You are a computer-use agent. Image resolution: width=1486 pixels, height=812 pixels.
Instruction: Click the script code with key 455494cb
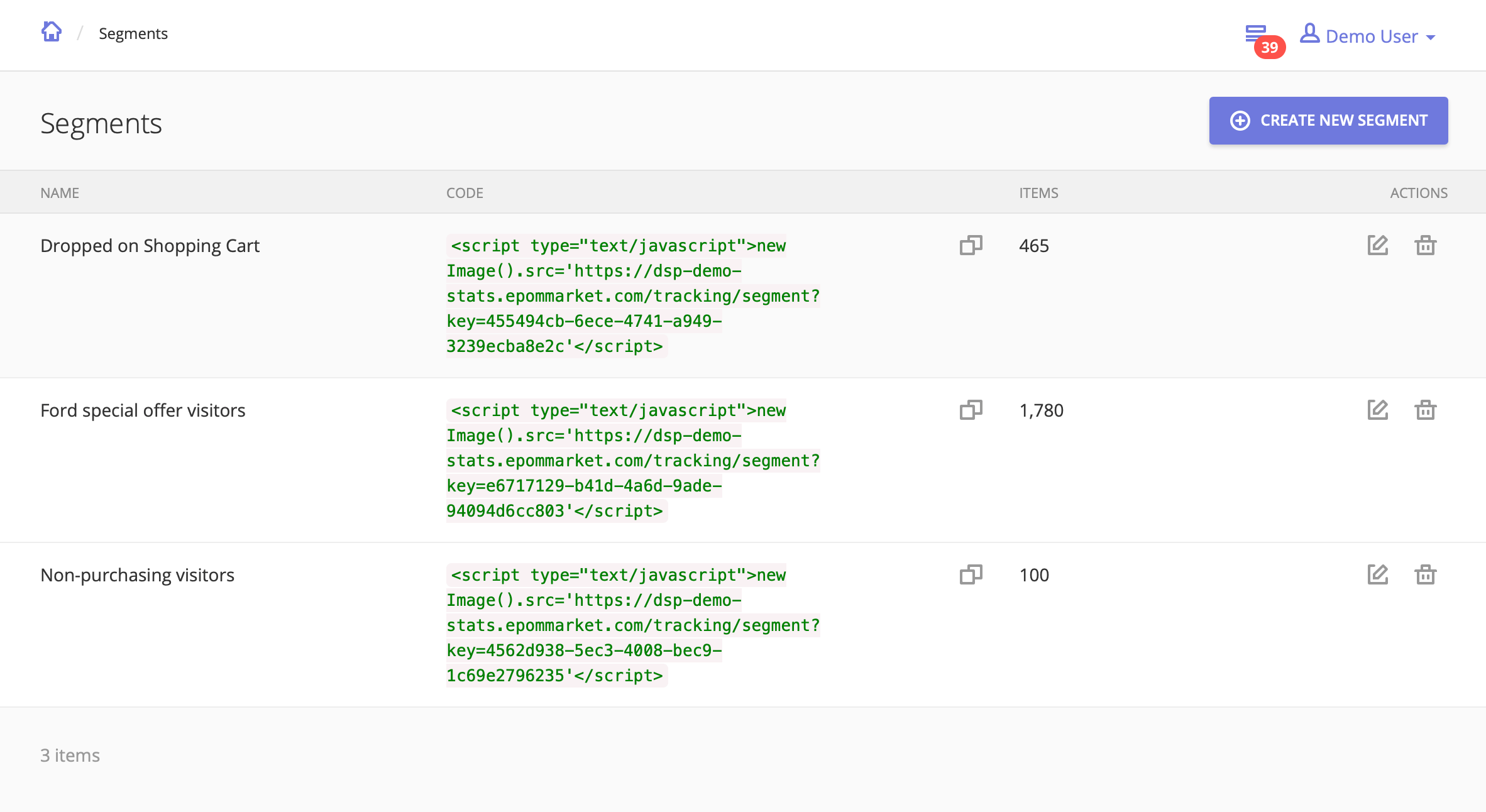(633, 296)
